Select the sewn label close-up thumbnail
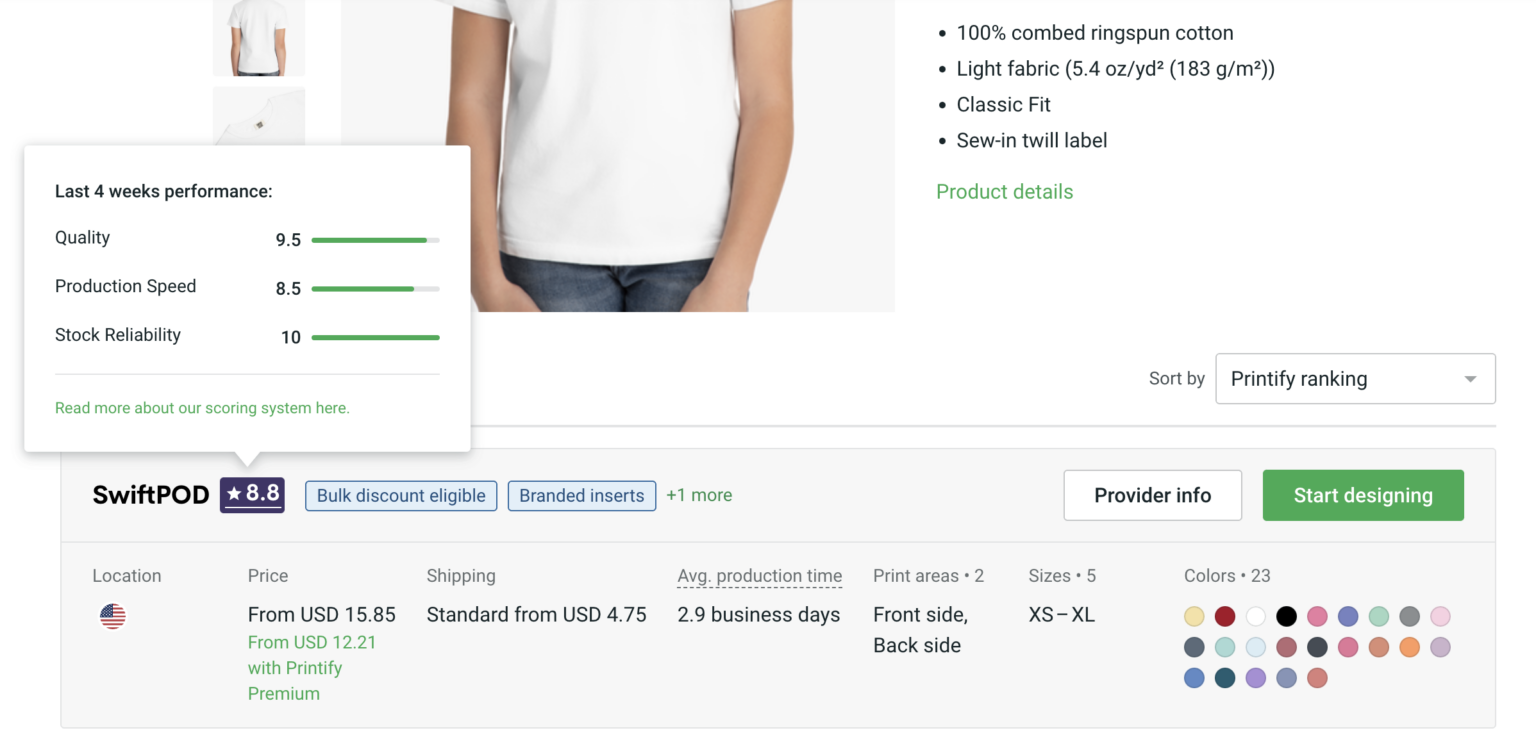This screenshot has width=1536, height=742. click(x=259, y=118)
